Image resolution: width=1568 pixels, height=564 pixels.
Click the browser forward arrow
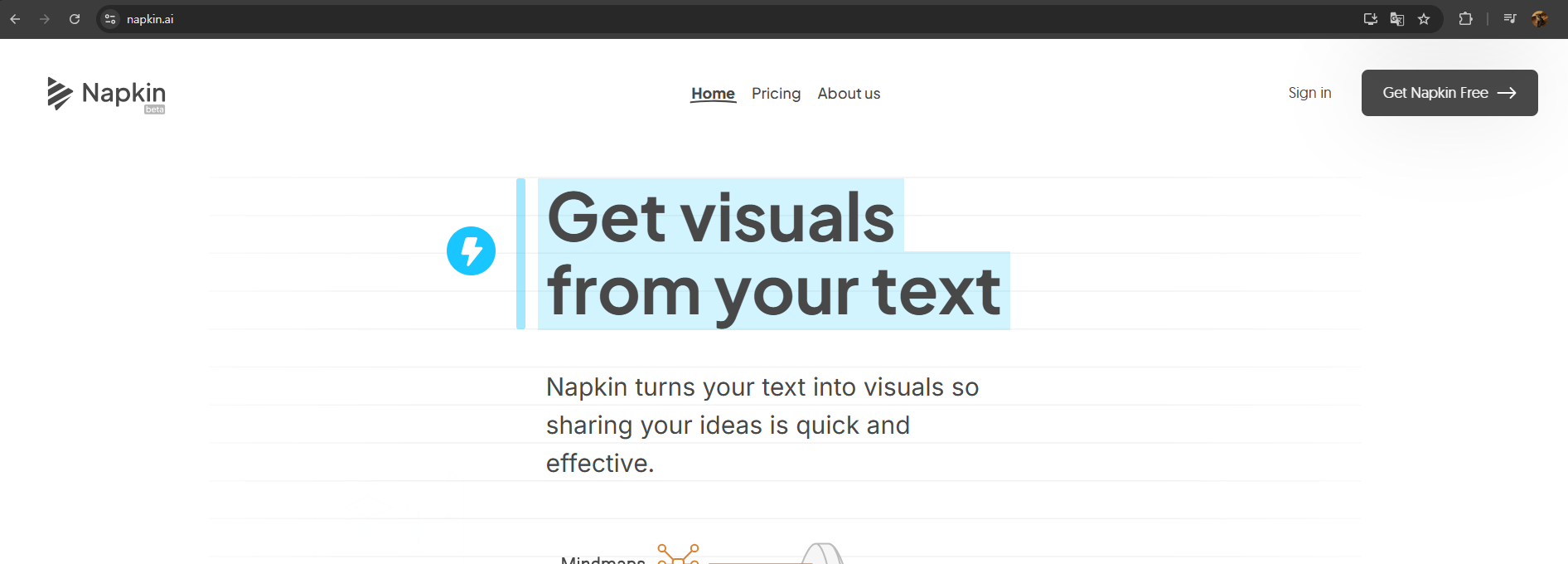[x=45, y=19]
